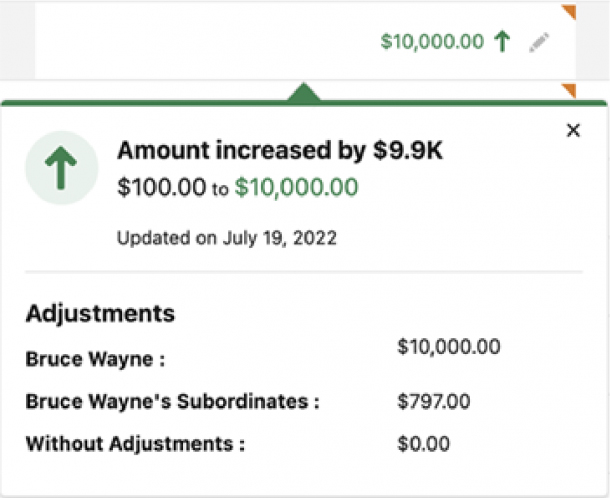This screenshot has height=498, width=610.
Task: Click second orange corner adjustment marker
Action: coord(569,91)
